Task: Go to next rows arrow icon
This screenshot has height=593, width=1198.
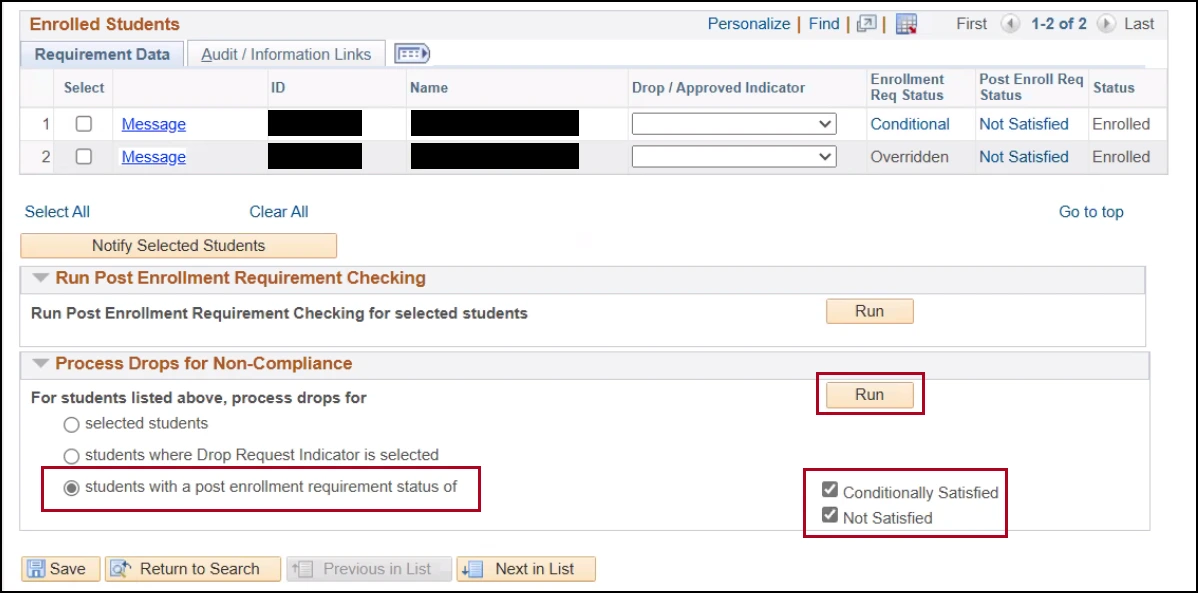Action: [x=1105, y=24]
